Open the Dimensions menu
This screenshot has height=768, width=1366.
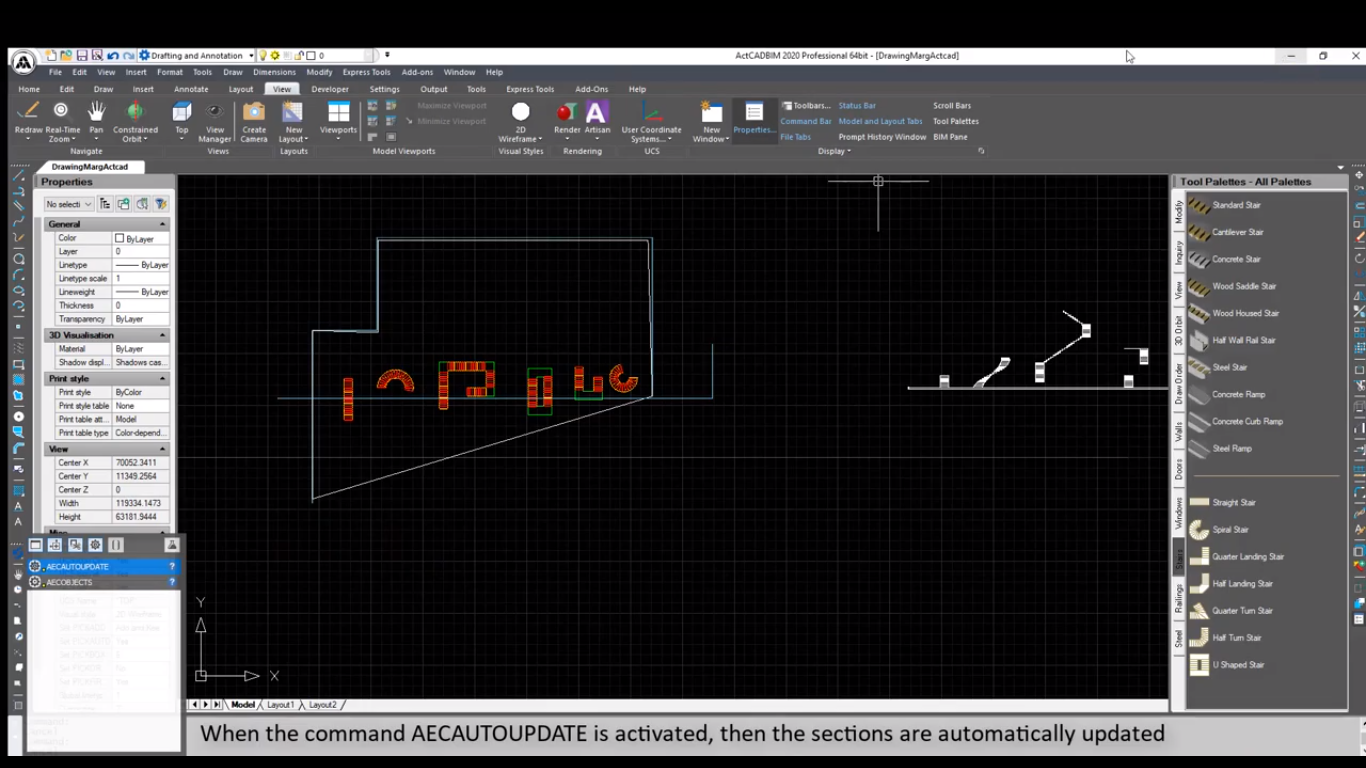[274, 72]
